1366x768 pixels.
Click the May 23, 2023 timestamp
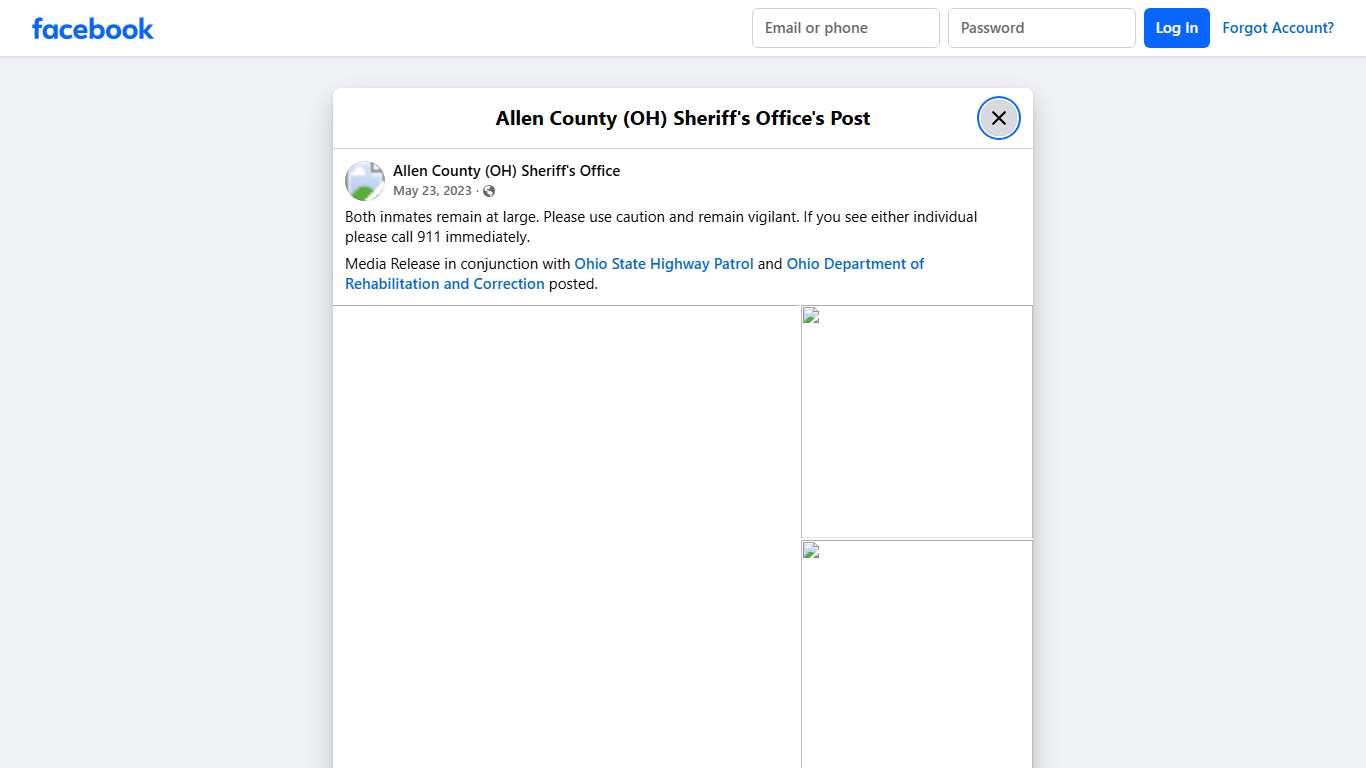click(432, 191)
